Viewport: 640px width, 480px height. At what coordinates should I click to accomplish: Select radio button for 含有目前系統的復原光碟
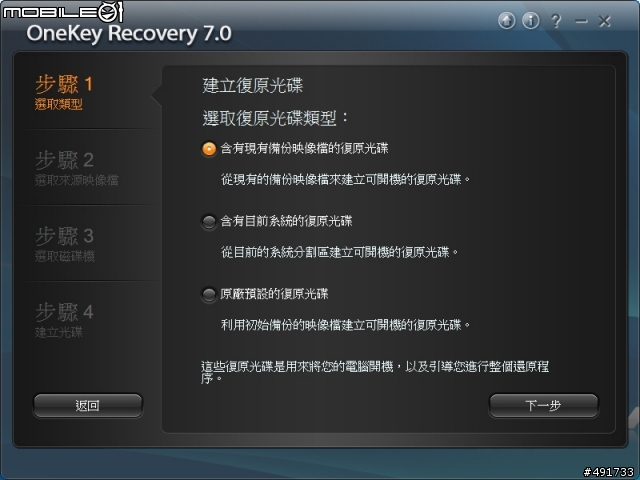point(209,222)
